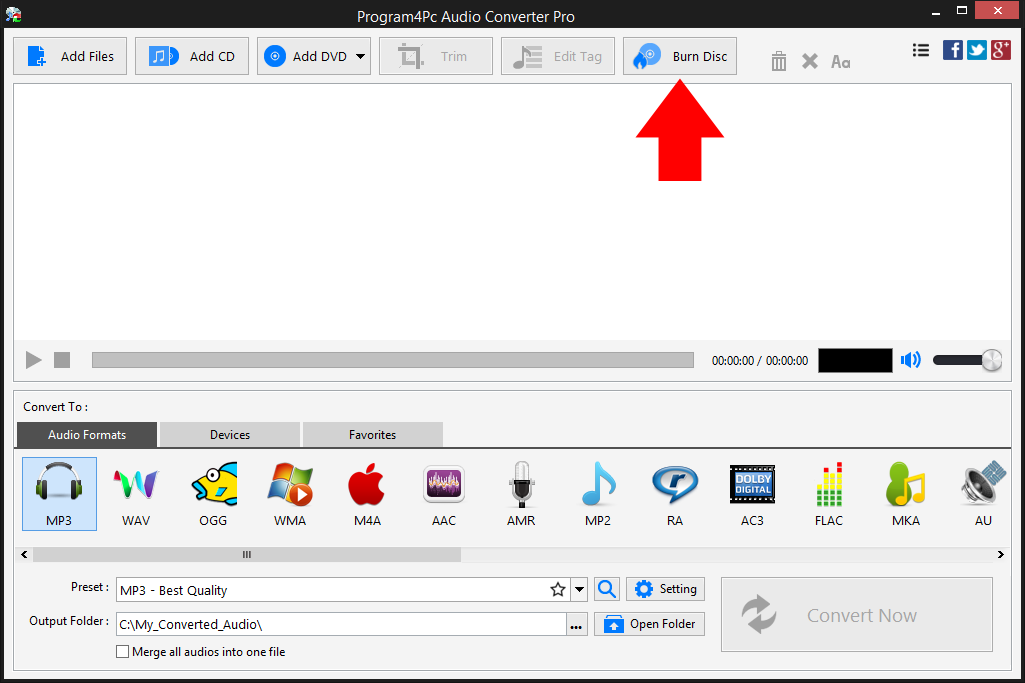Open the search preset icon
This screenshot has width=1025, height=683.
606,589
